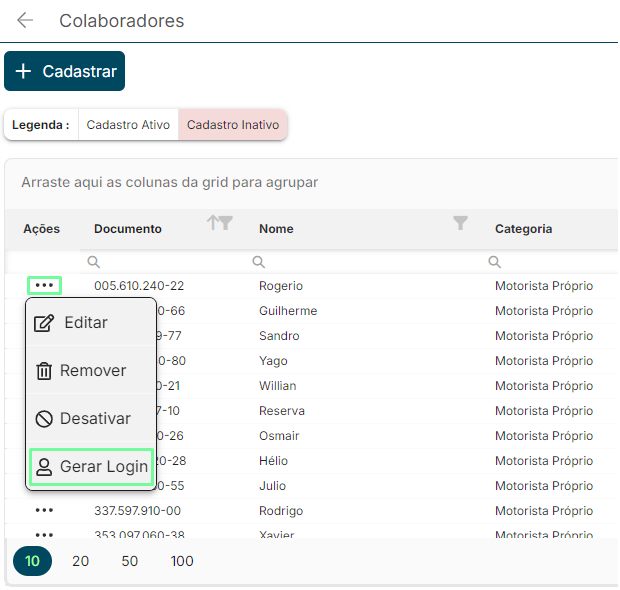
Task: Click Gerar Login menu option
Action: (x=91, y=466)
